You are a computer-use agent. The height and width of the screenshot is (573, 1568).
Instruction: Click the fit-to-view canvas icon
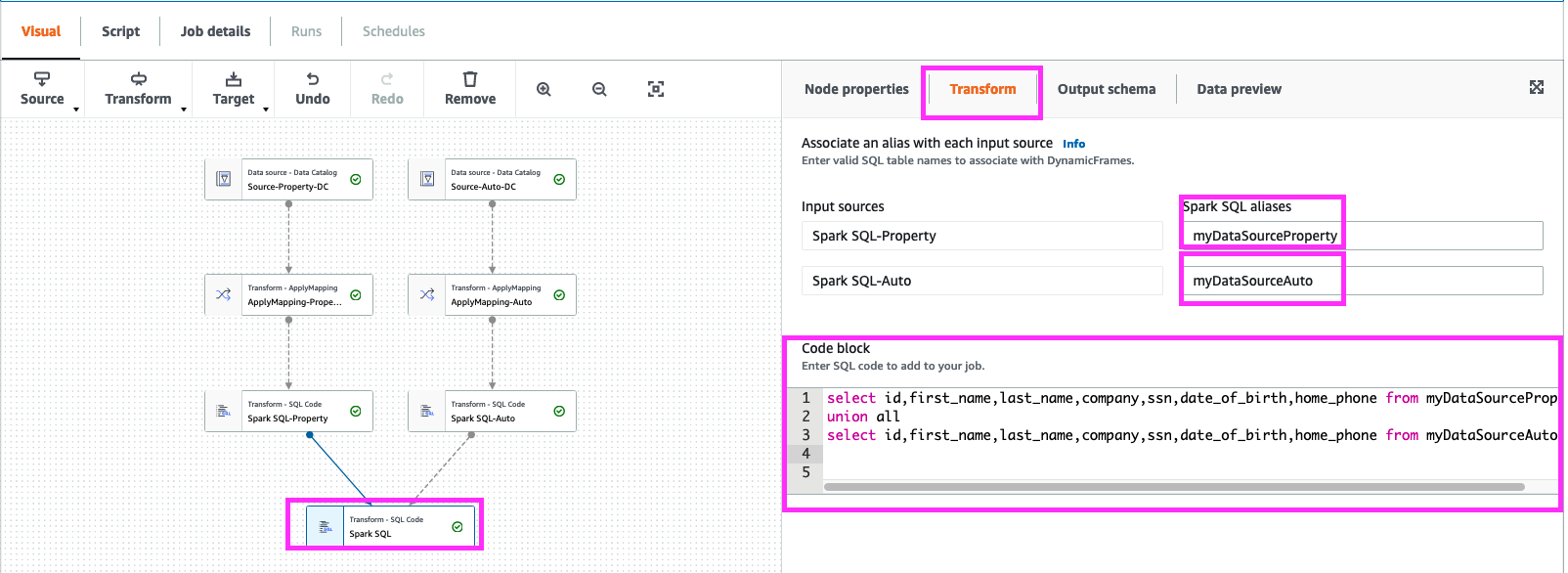pyautogui.click(x=656, y=89)
